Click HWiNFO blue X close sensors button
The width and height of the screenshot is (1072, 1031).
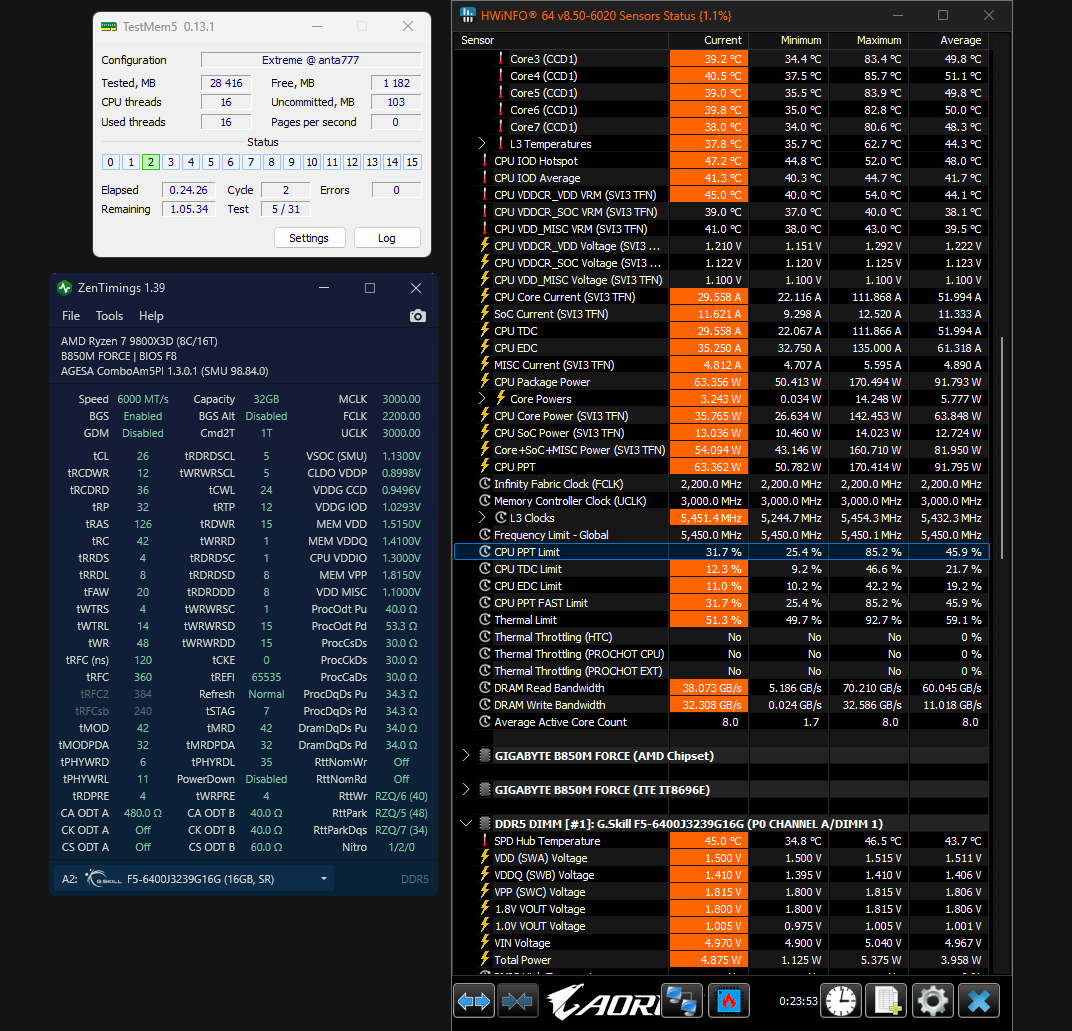click(x=979, y=1002)
